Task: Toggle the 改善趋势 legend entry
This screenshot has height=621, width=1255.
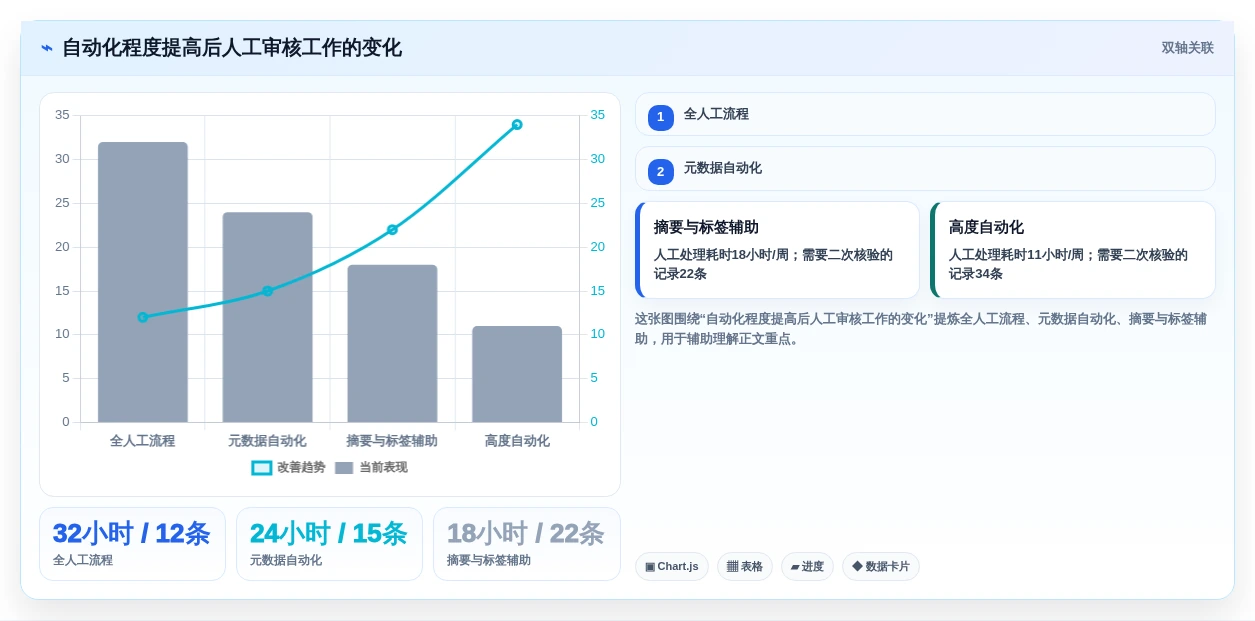Action: [x=289, y=467]
